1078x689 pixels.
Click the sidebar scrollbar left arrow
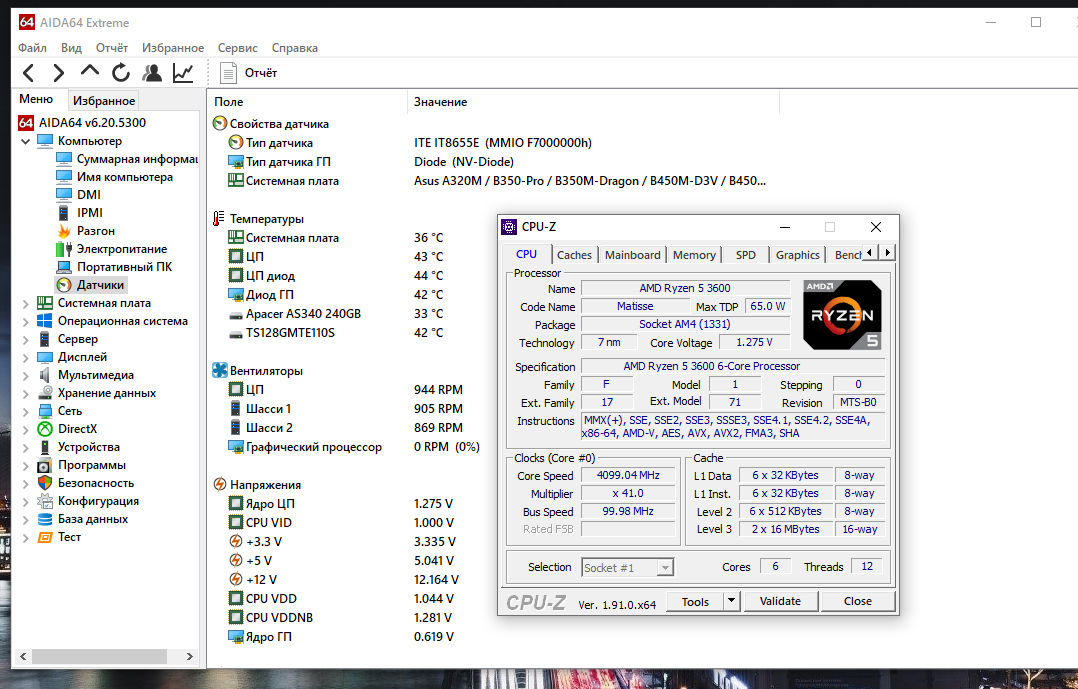pyautogui.click(x=23, y=657)
